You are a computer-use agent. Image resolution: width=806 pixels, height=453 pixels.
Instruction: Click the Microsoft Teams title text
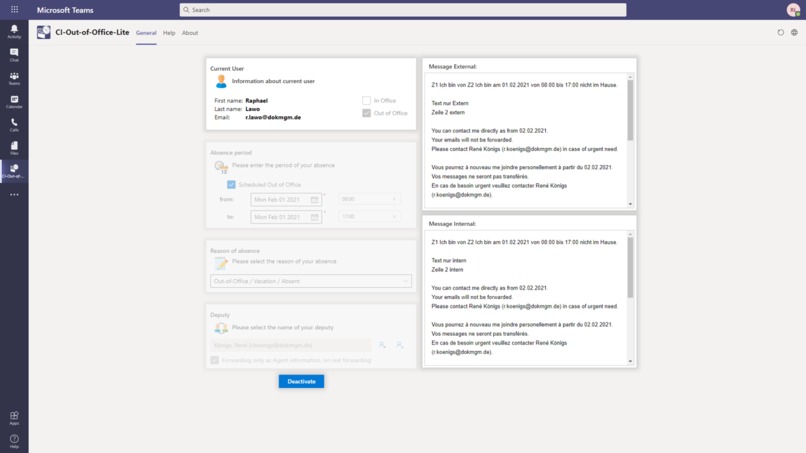pyautogui.click(x=65, y=10)
